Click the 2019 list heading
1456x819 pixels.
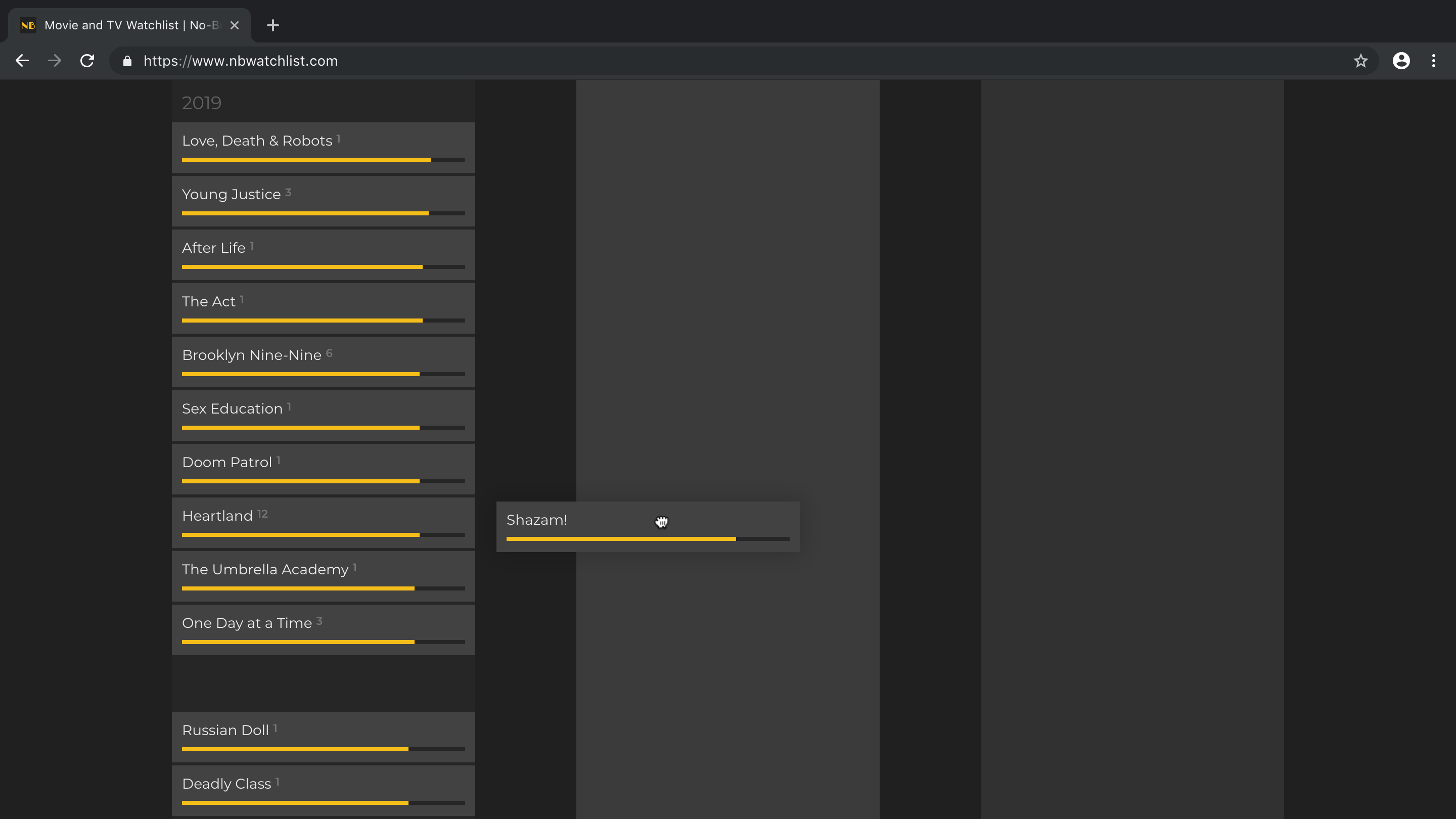pyautogui.click(x=202, y=103)
